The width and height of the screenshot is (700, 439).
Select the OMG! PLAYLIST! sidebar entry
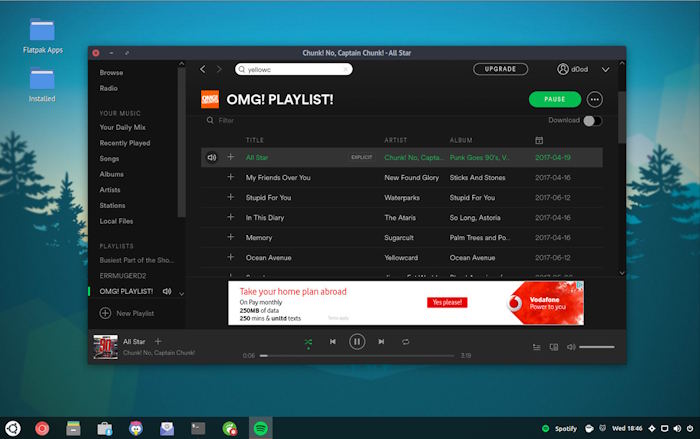126,291
